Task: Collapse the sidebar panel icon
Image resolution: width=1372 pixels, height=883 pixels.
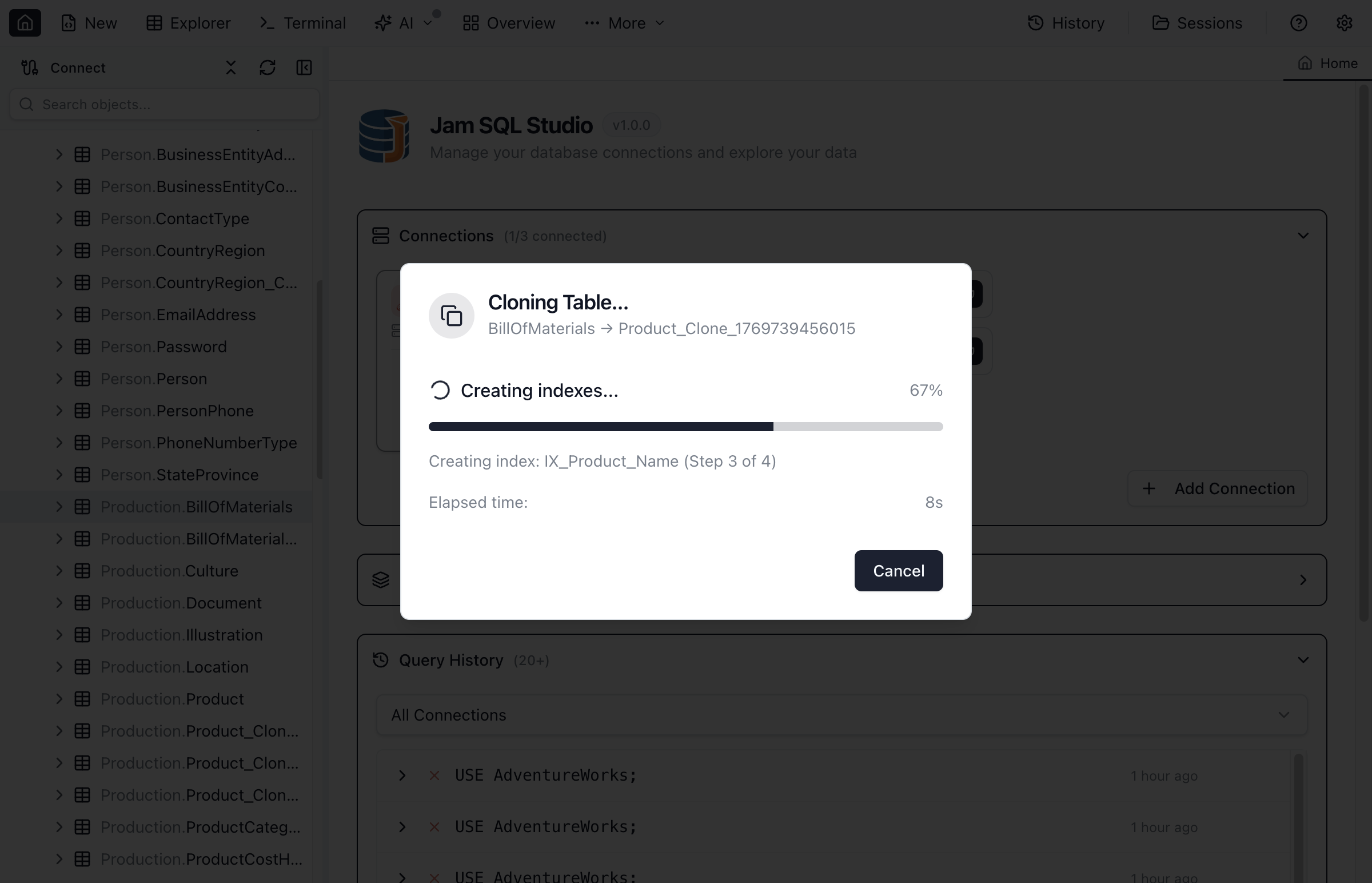Action: tap(304, 67)
